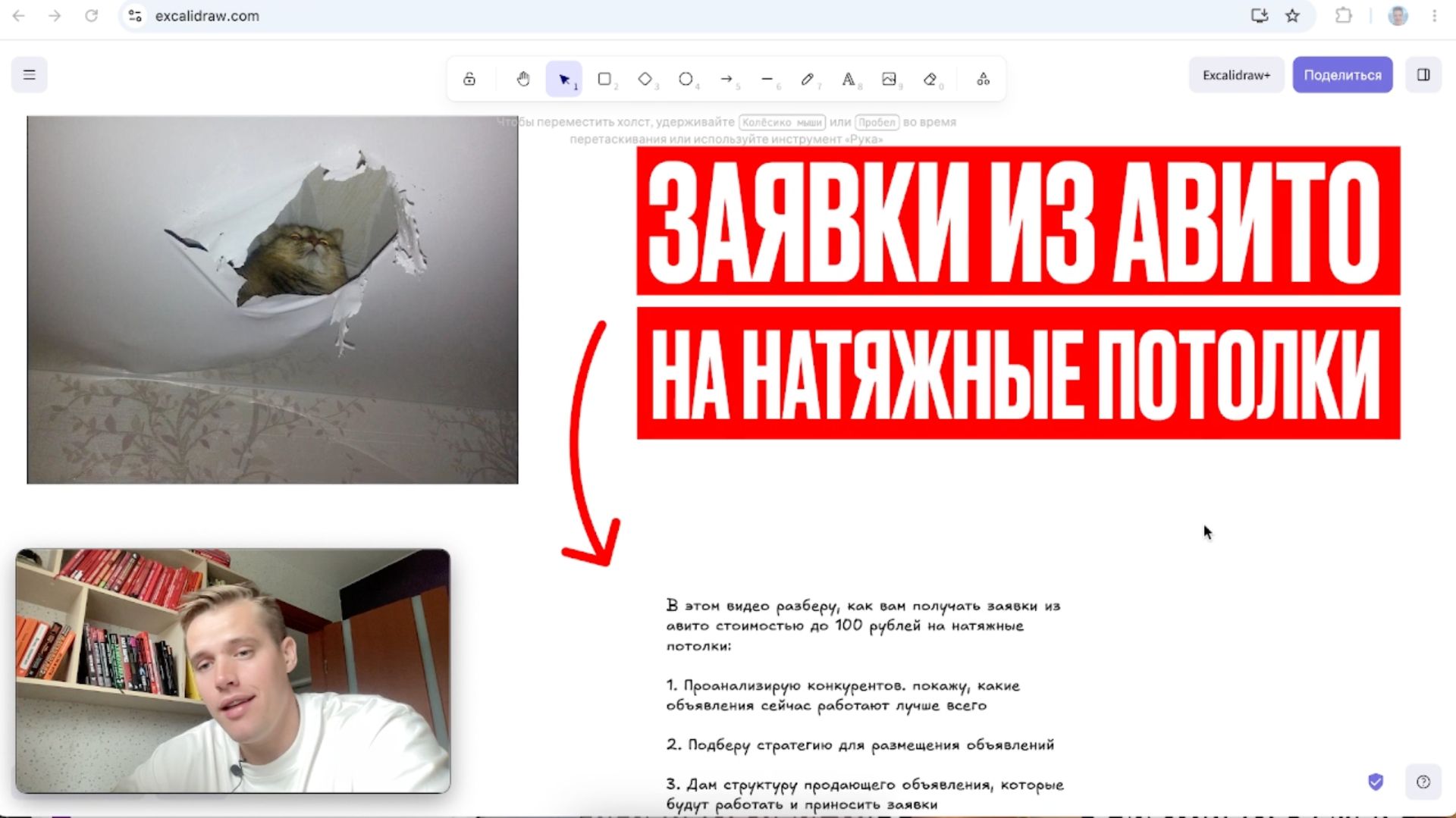
Task: Open the browser profile avatar
Action: point(1398,15)
